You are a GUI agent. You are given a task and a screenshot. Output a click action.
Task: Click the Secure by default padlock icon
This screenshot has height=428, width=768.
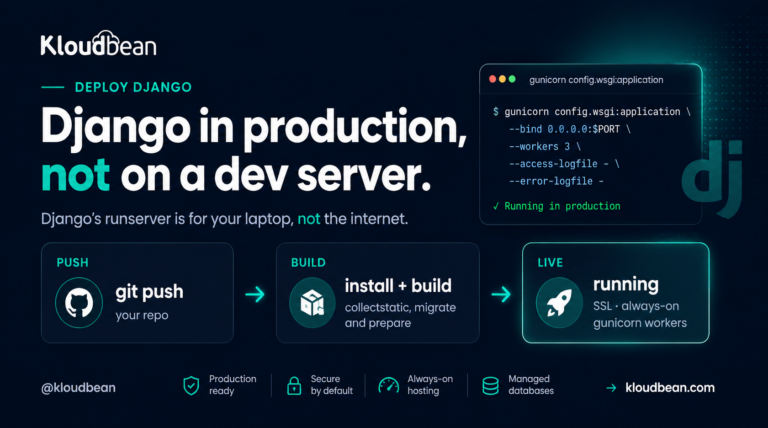294,385
